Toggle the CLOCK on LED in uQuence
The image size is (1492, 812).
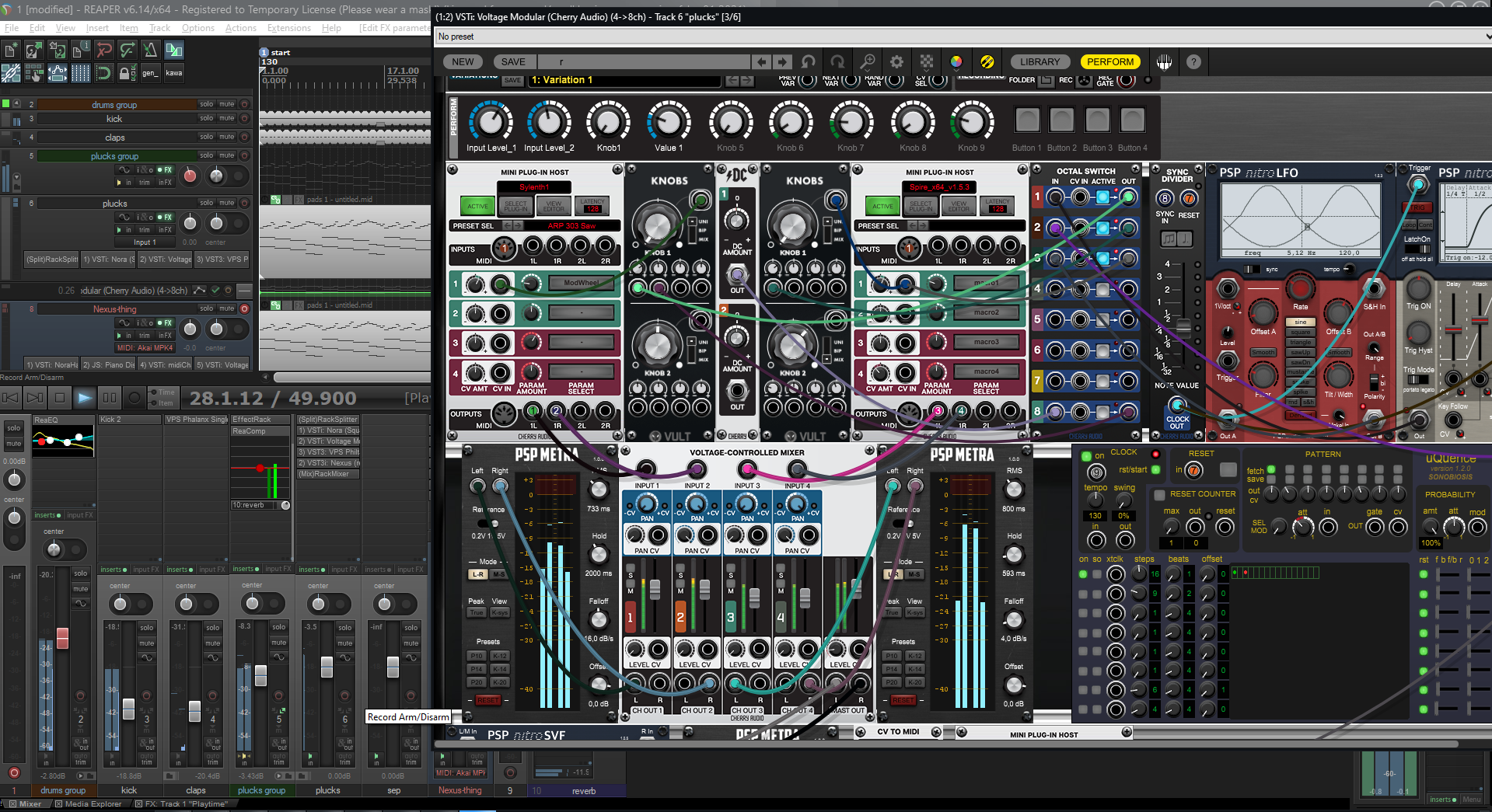coord(1086,456)
